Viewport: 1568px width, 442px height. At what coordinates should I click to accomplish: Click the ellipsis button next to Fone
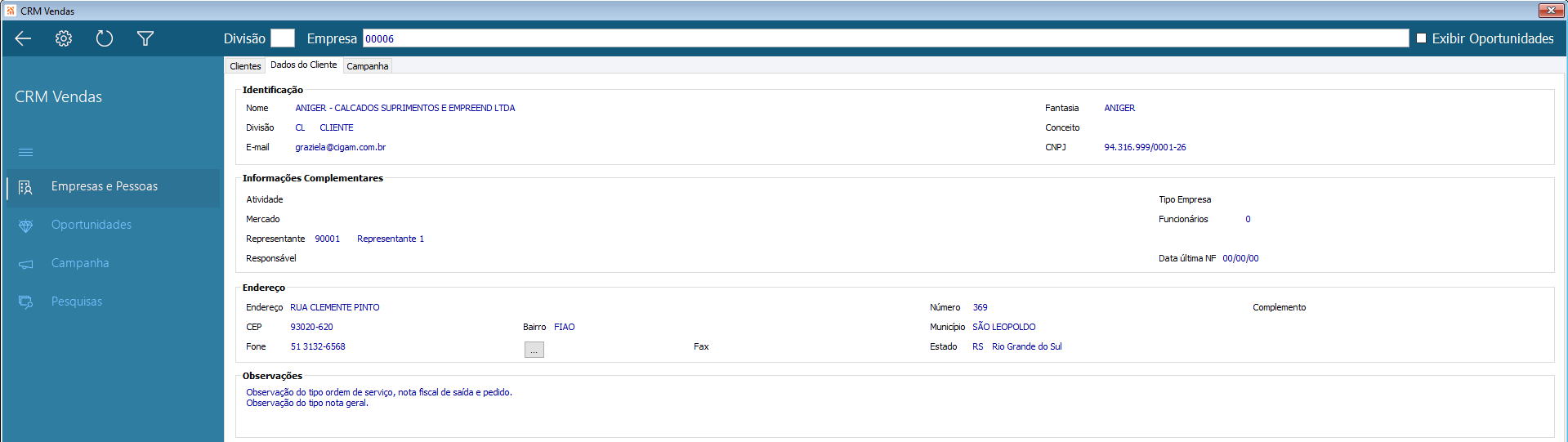coord(534,350)
